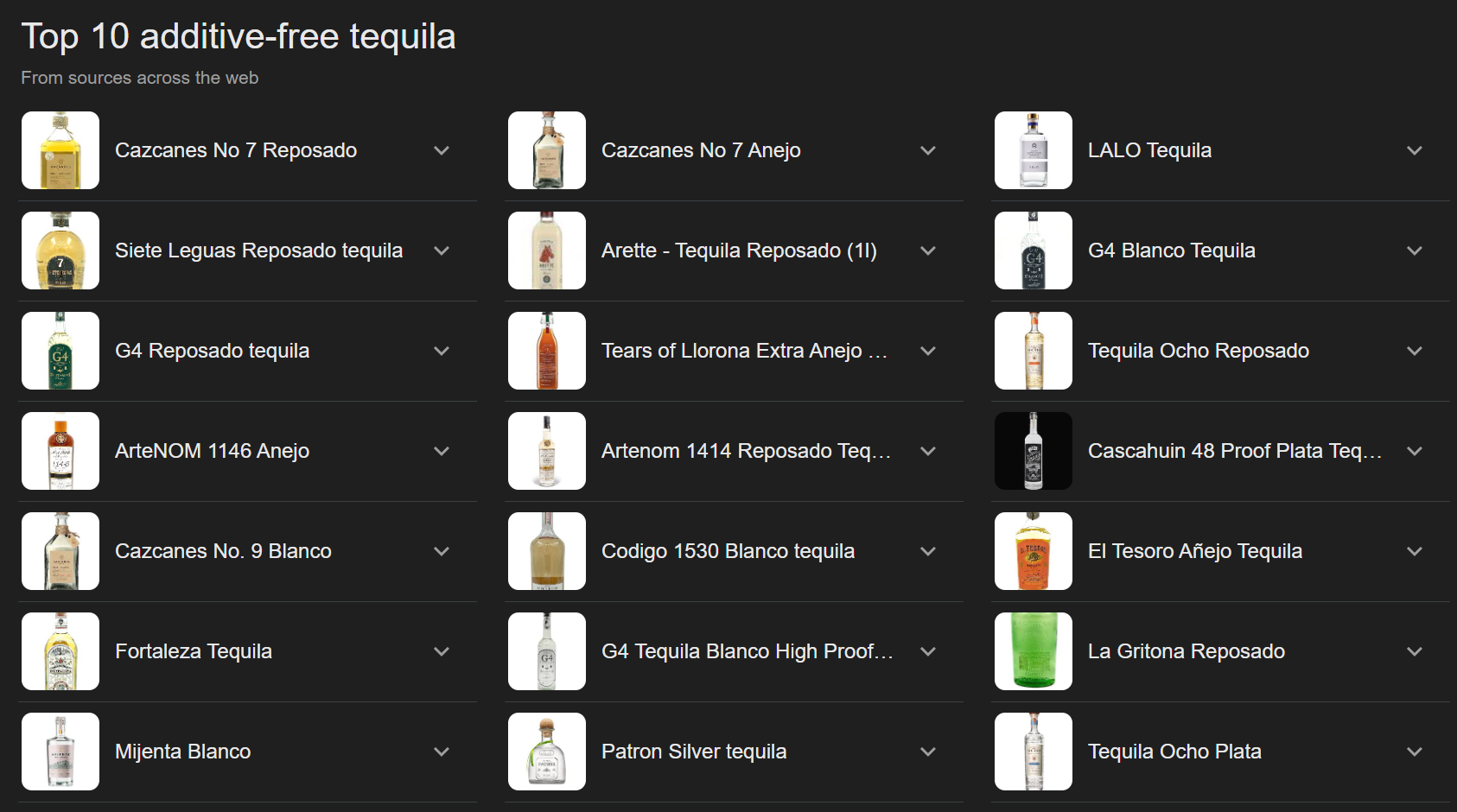Expand details for LALO Tequila

coord(1415,150)
